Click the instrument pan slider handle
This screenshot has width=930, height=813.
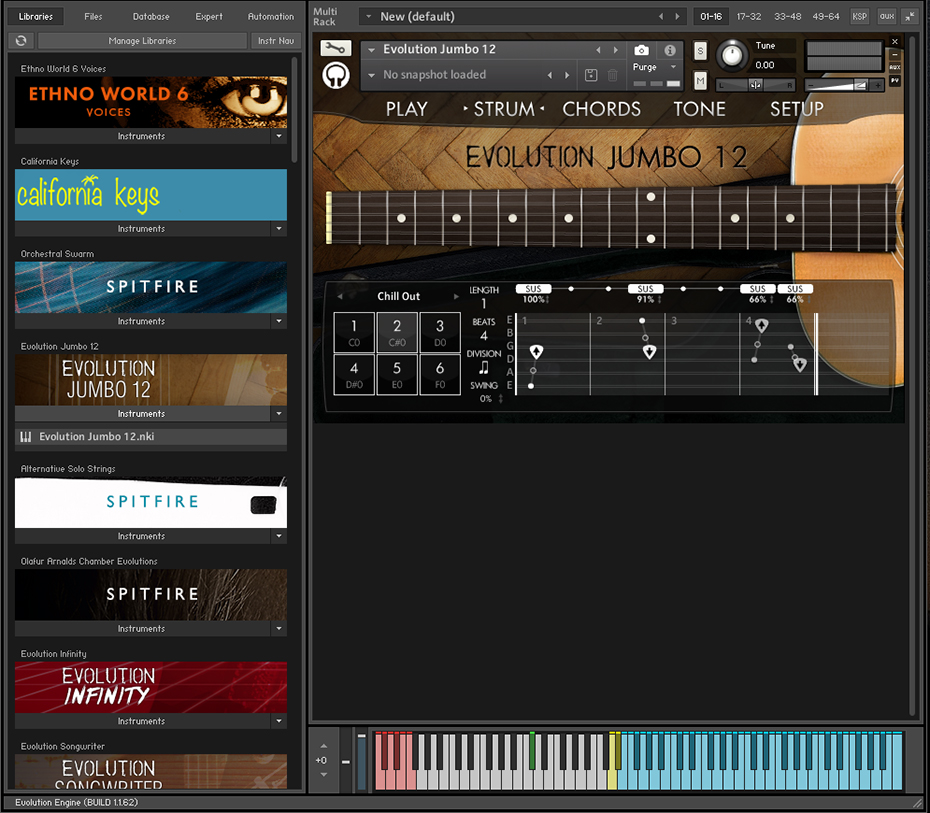coord(755,85)
